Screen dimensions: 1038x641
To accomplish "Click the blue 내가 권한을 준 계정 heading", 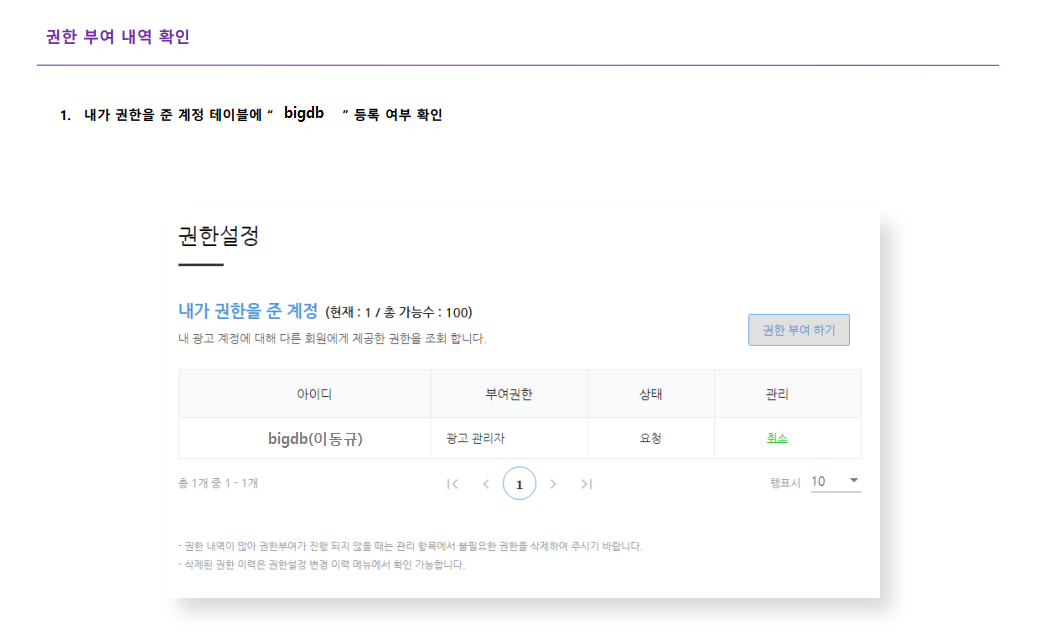I will [247, 310].
